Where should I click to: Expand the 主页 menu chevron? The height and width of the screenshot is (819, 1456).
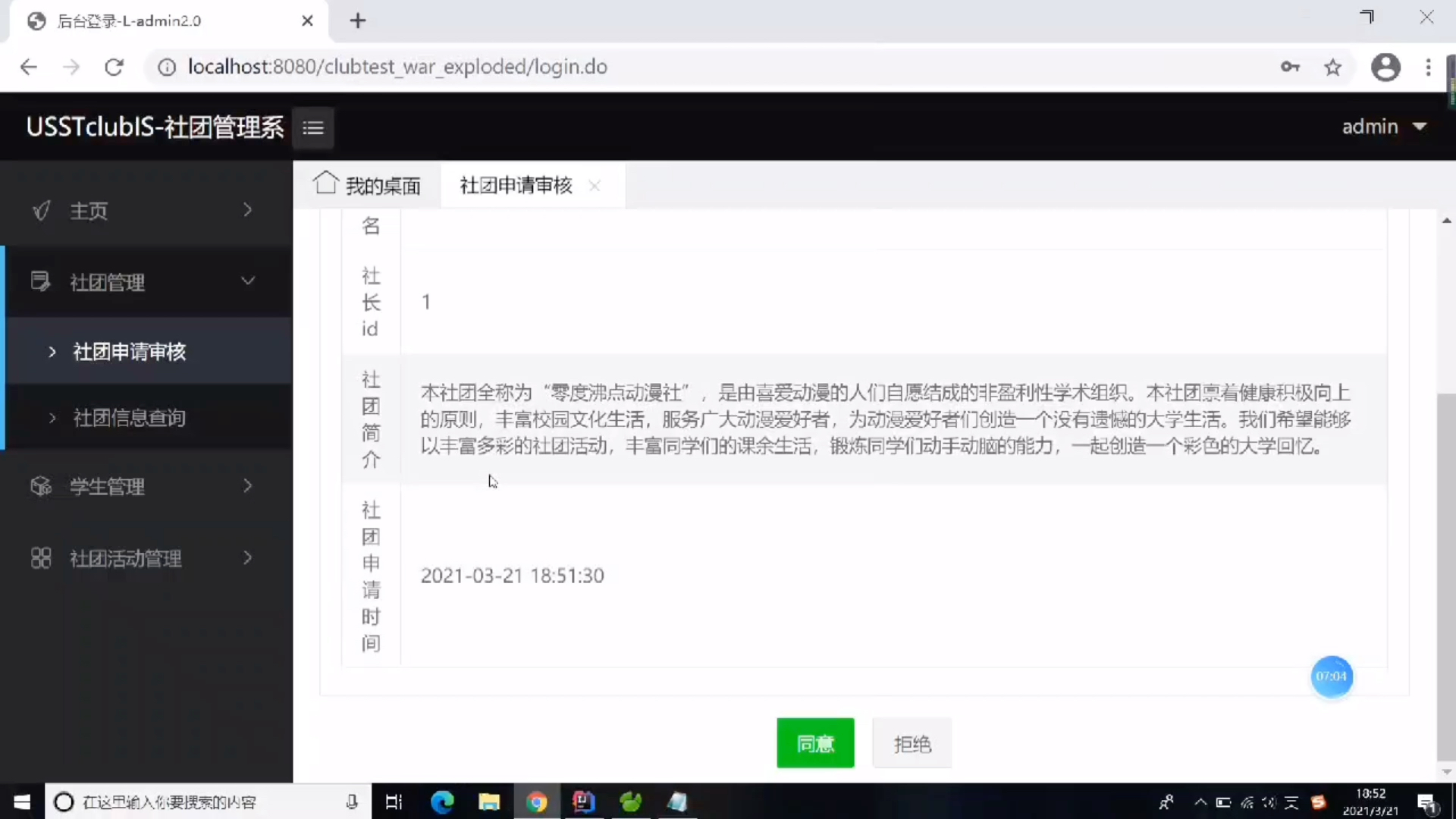point(247,210)
